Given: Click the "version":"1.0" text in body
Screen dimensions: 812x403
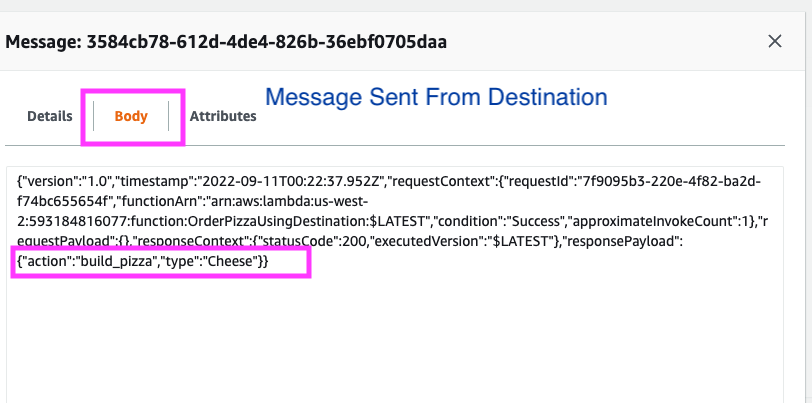Looking at the screenshot, I should [66, 182].
